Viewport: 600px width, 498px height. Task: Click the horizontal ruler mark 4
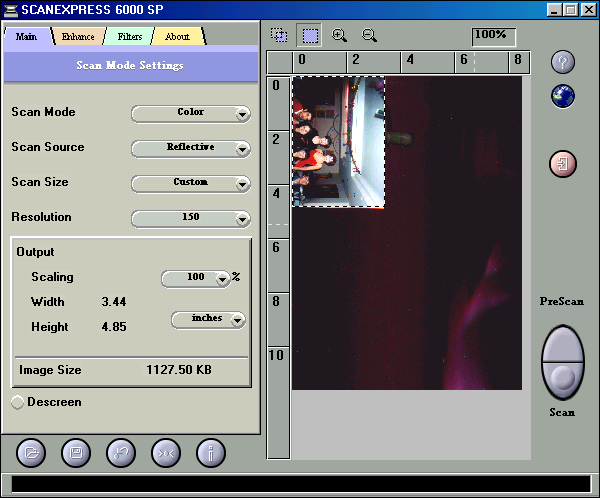[x=410, y=59]
